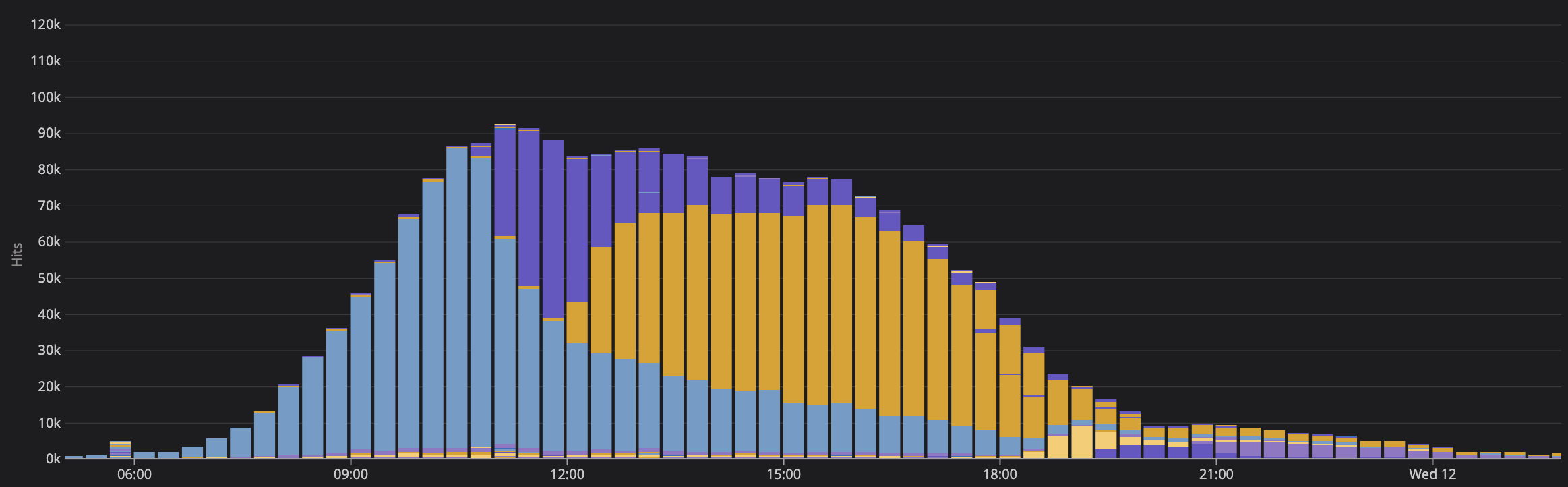Click the "18:00" x-axis label
Image resolution: width=1568 pixels, height=487 pixels.
[1000, 474]
